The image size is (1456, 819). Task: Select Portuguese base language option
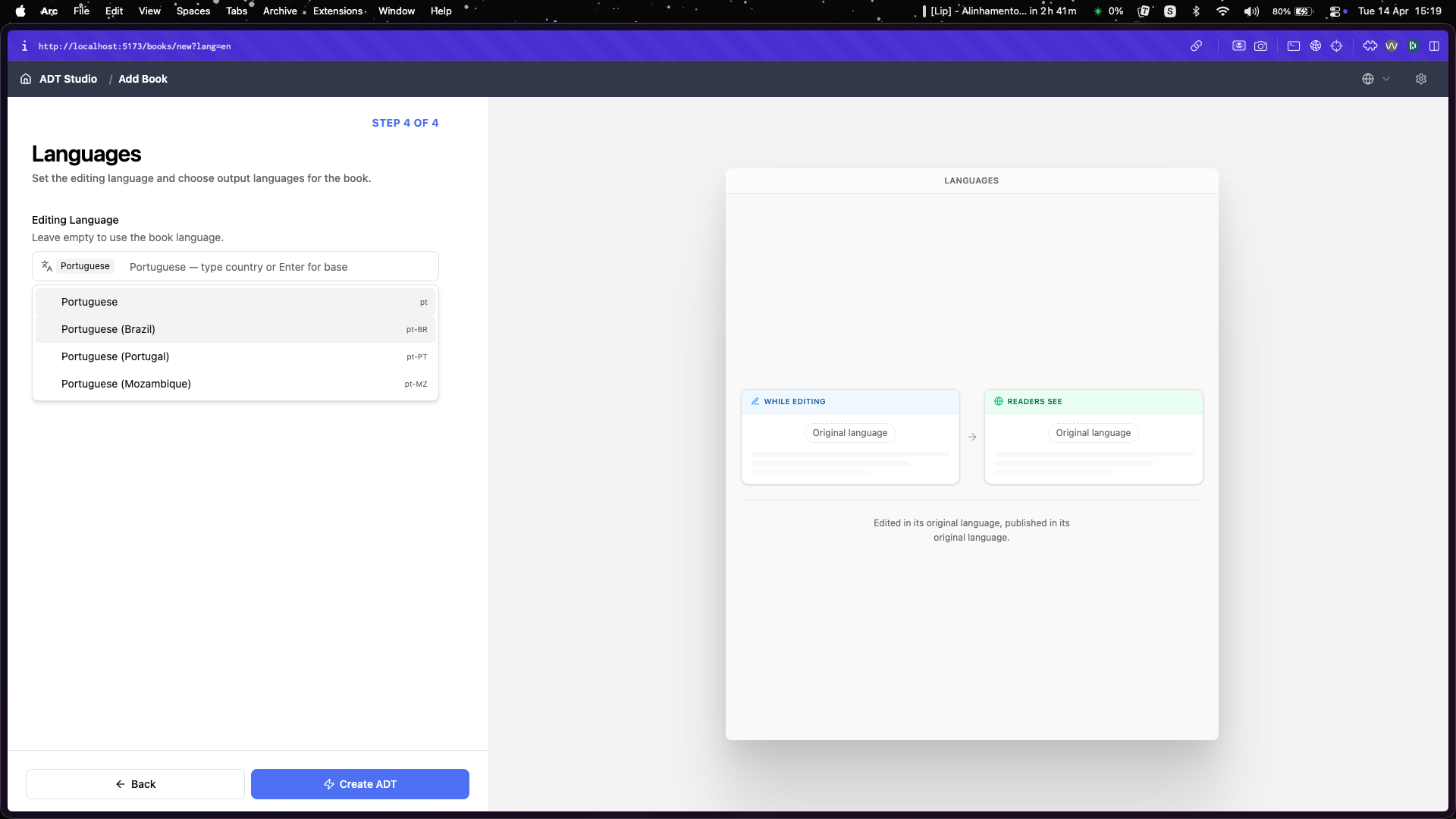tap(235, 302)
